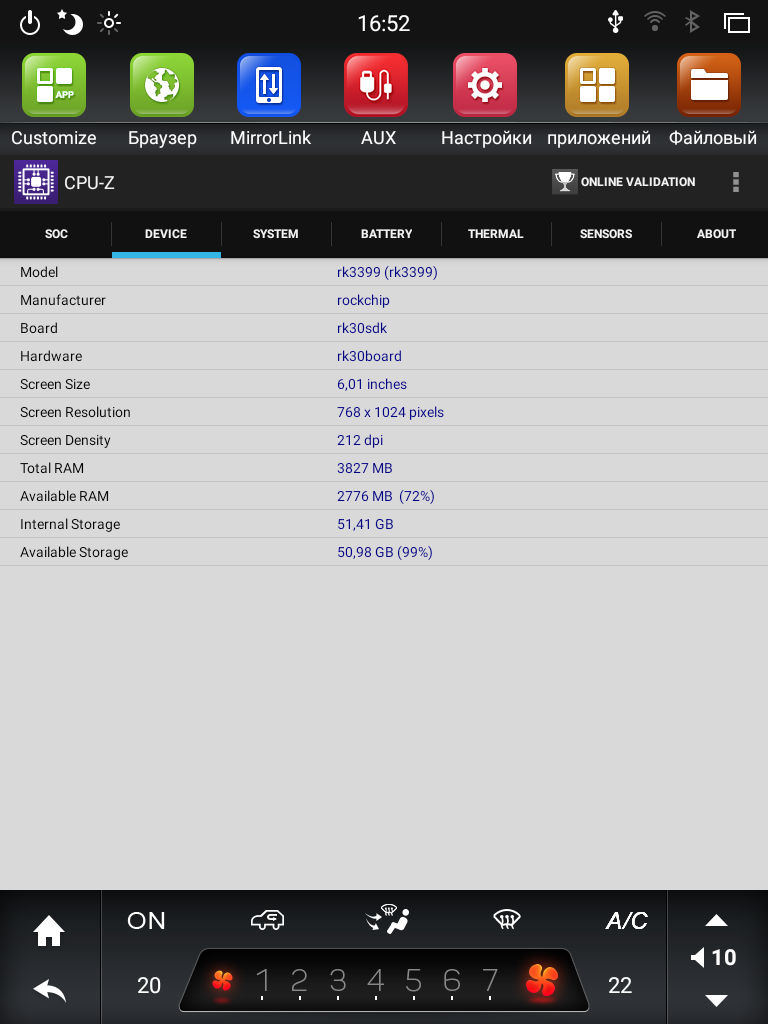Screen dimensions: 768x1024
Task: Set fan speed to 2
Action: tap(299, 981)
